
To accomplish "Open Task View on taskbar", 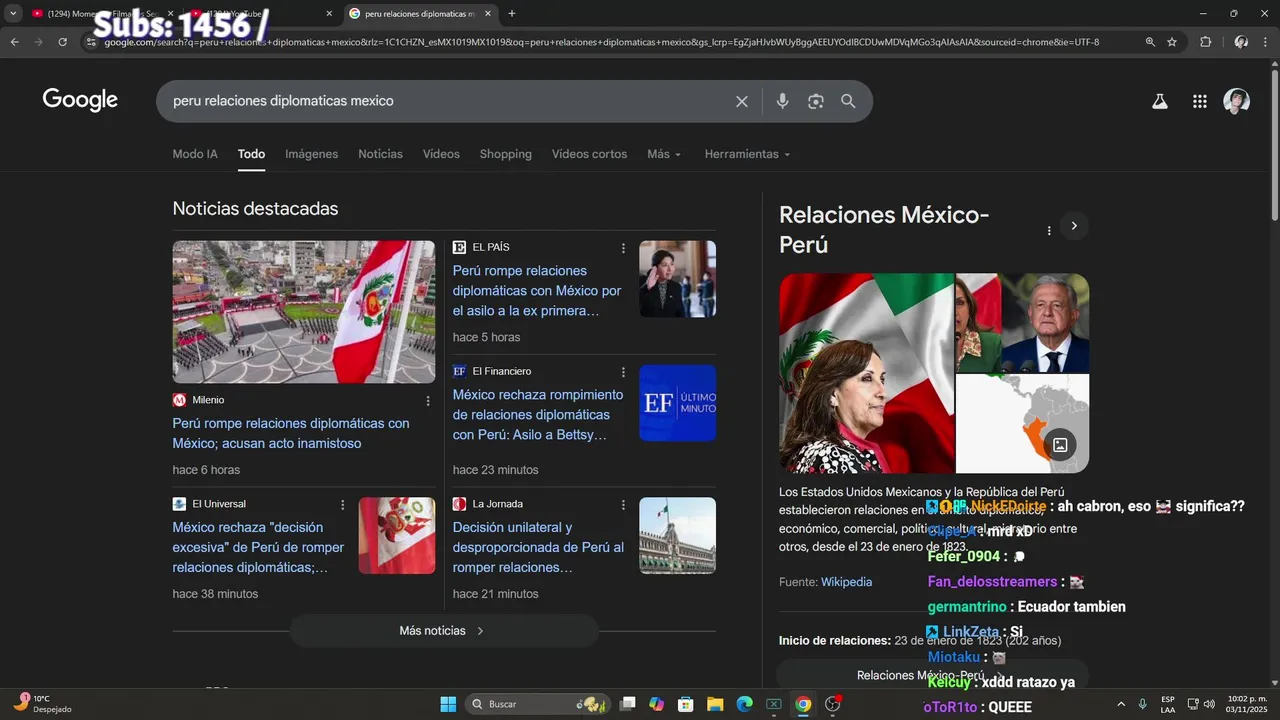I will 627,704.
